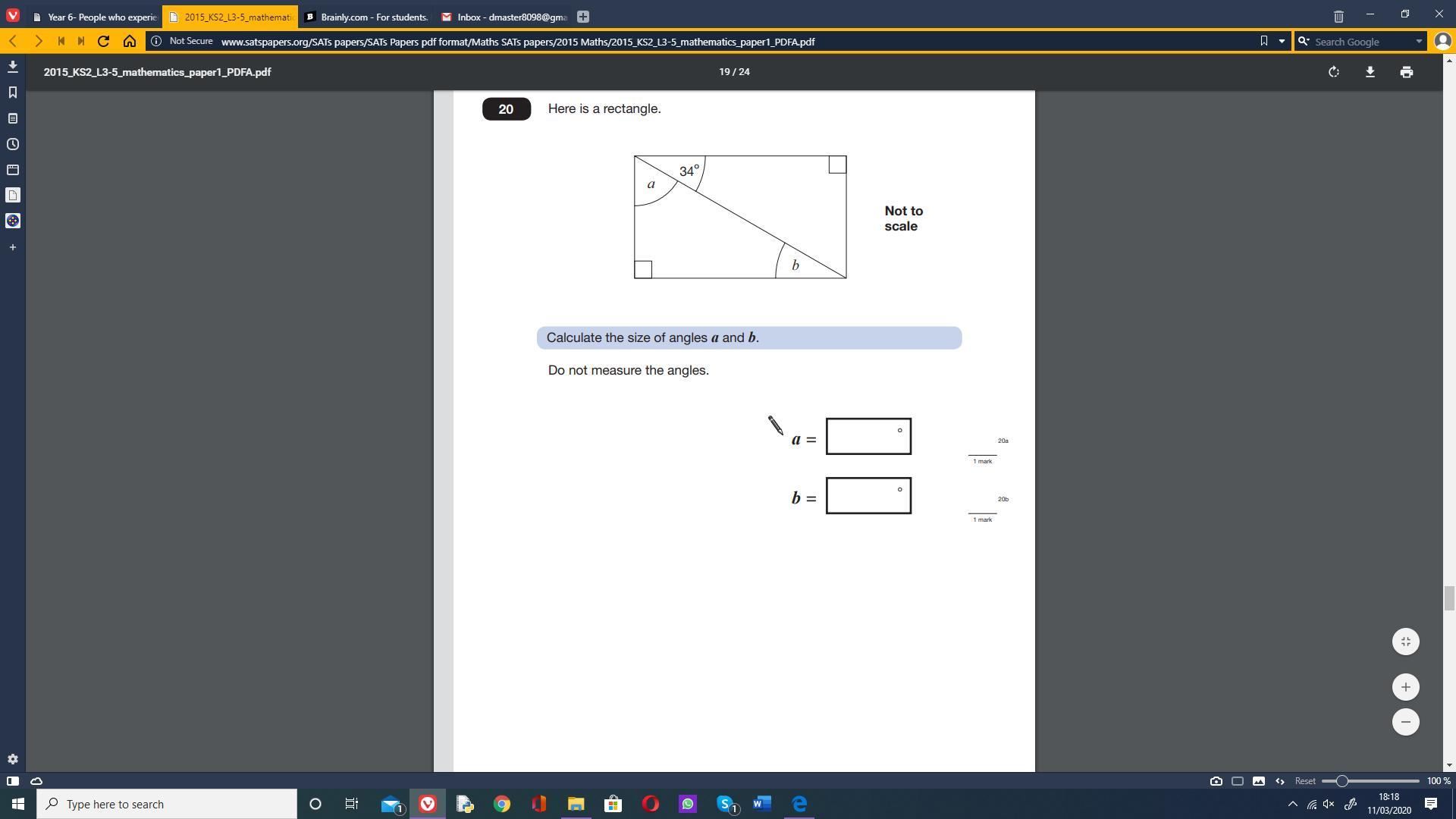Toggle the side panel visibility
The height and width of the screenshot is (819, 1456).
pos(12,781)
